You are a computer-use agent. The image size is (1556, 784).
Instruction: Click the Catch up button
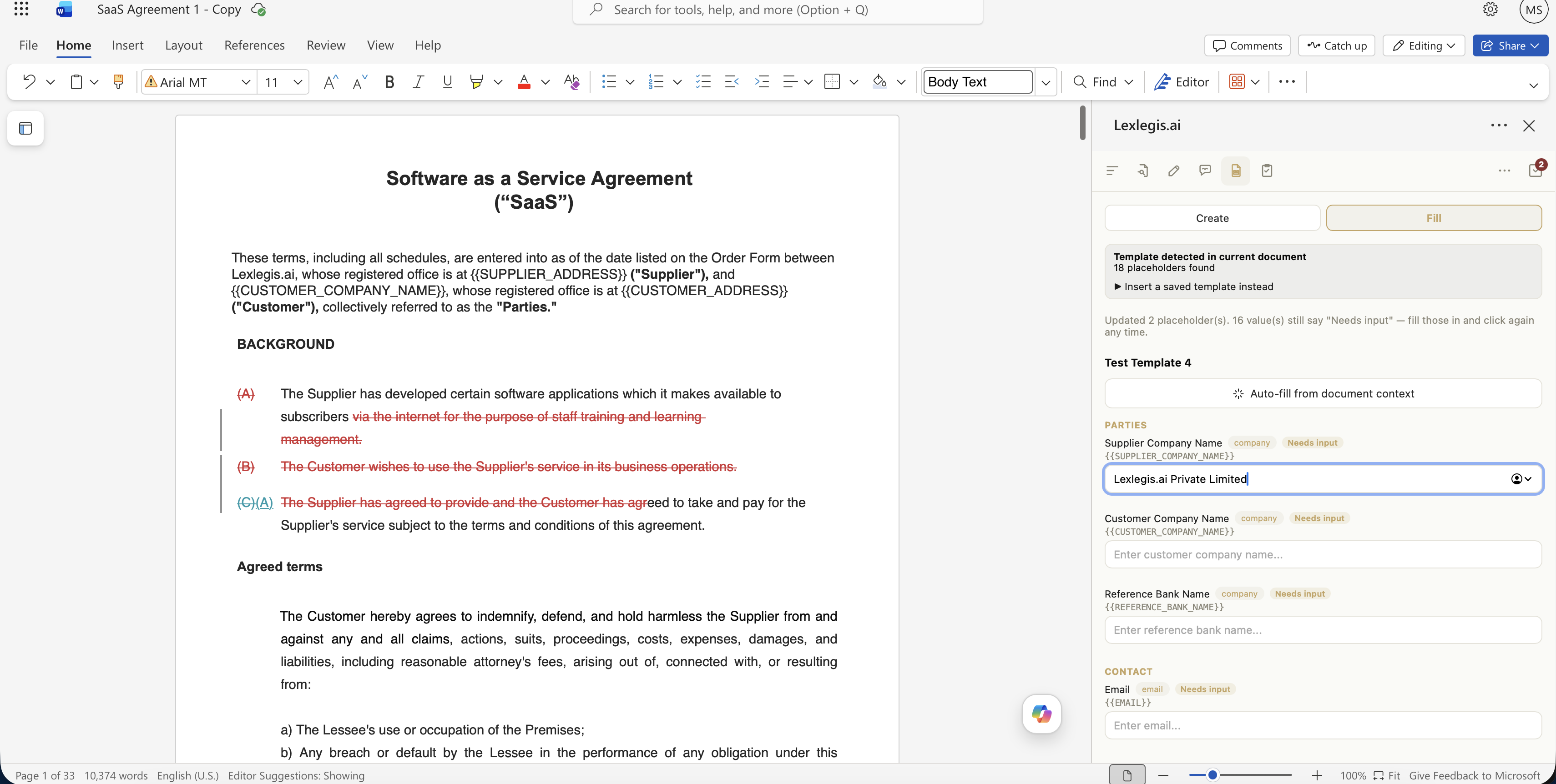1336,46
